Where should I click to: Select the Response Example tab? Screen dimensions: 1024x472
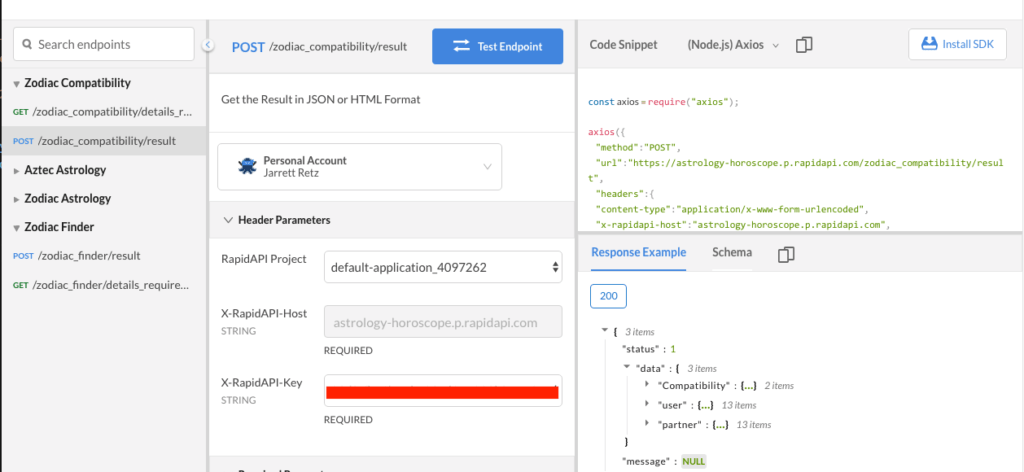click(x=638, y=252)
